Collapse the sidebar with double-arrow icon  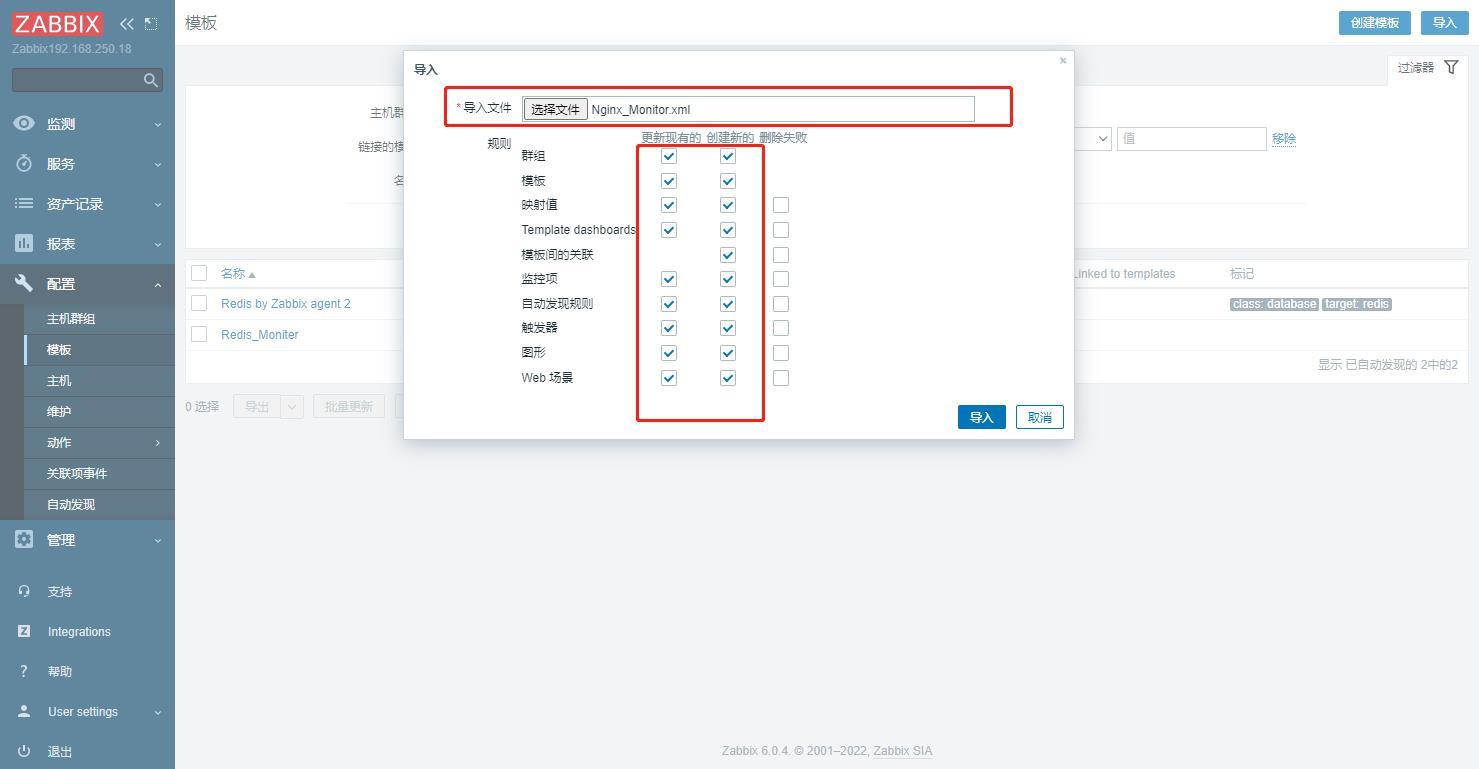click(x=126, y=24)
